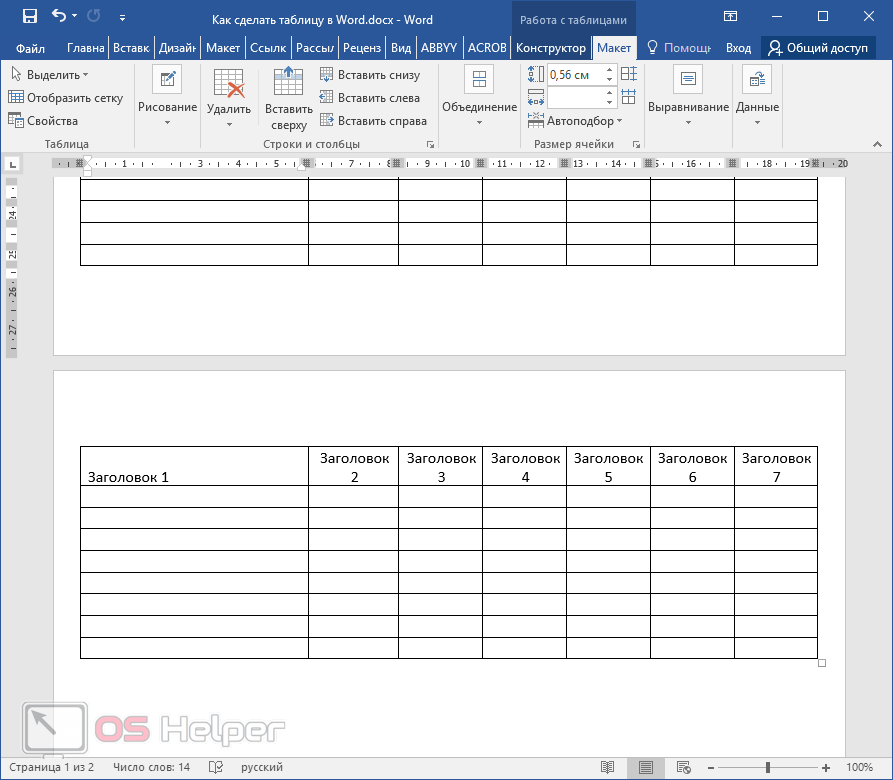Click the Save icon in title bar
The image size is (893, 780).
pyautogui.click(x=29, y=16)
